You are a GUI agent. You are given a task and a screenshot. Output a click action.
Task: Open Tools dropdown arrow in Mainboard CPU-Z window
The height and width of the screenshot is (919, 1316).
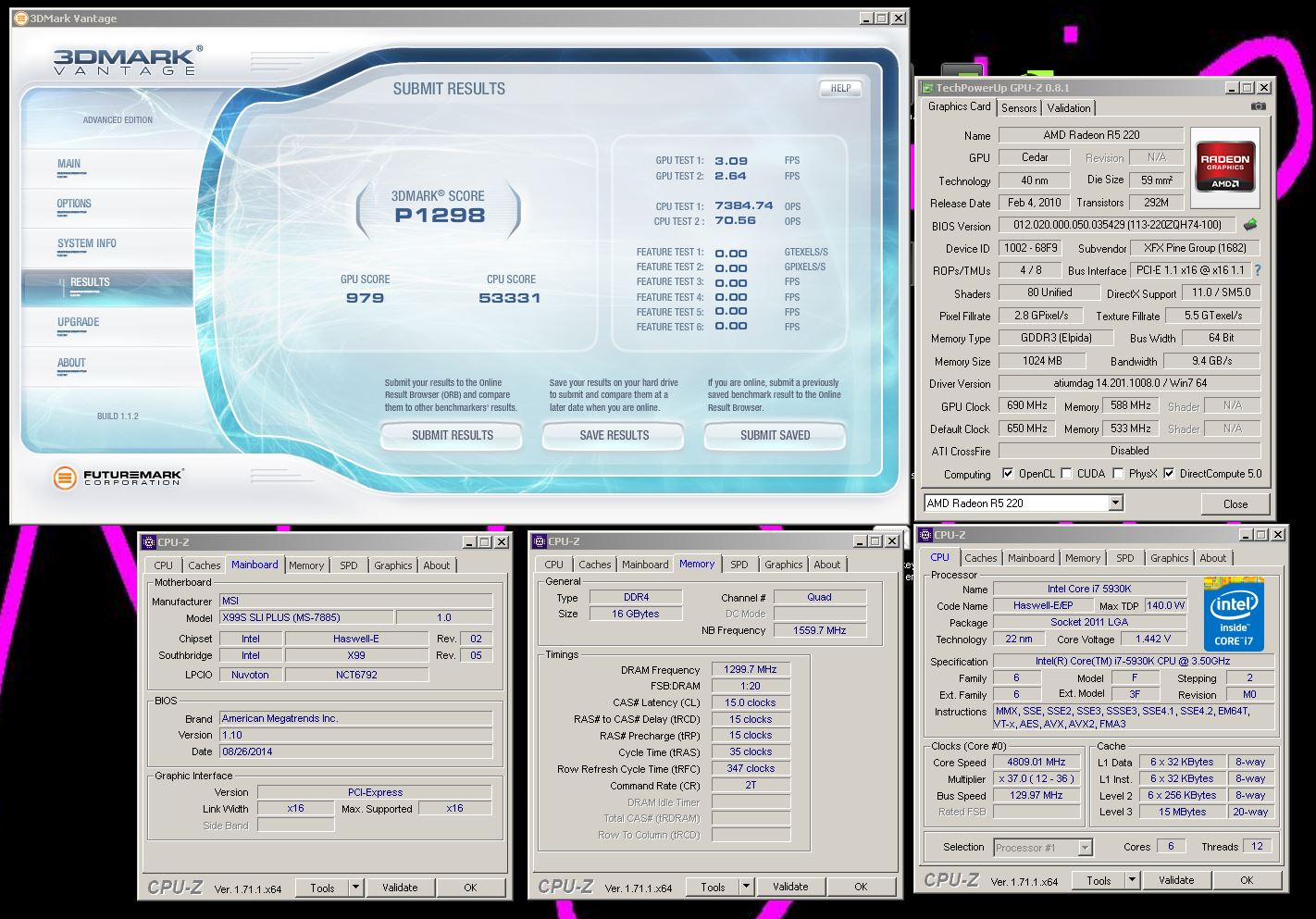(355, 888)
